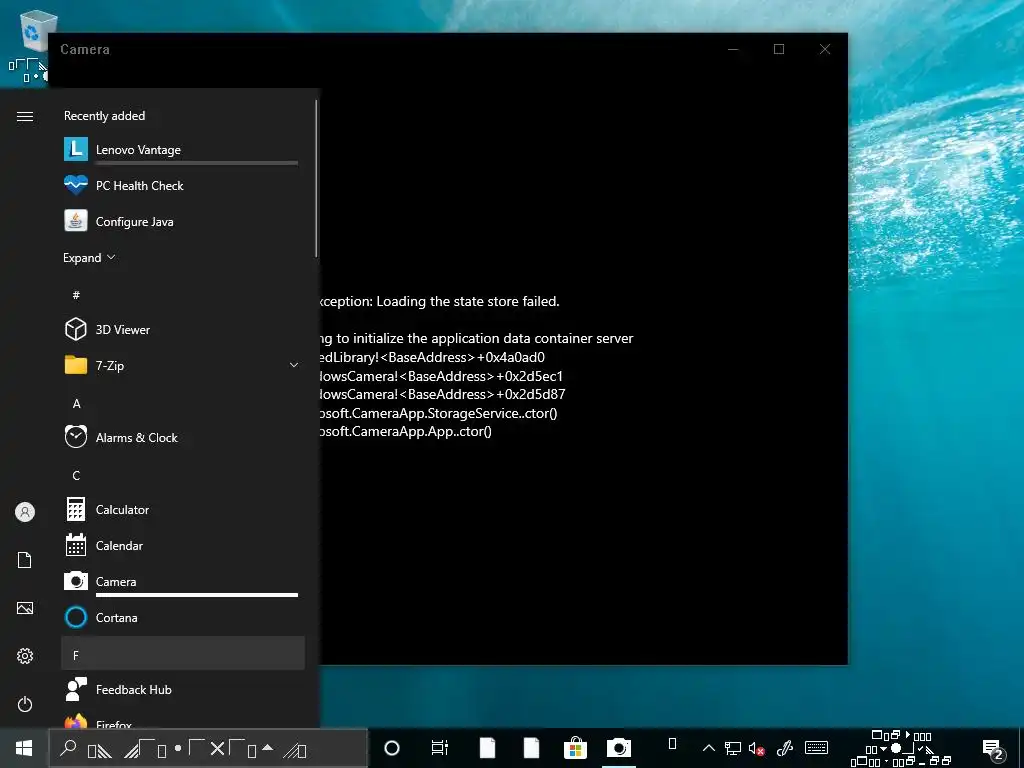The image size is (1024, 768).
Task: Launch 3D Viewer app
Action: point(183,330)
